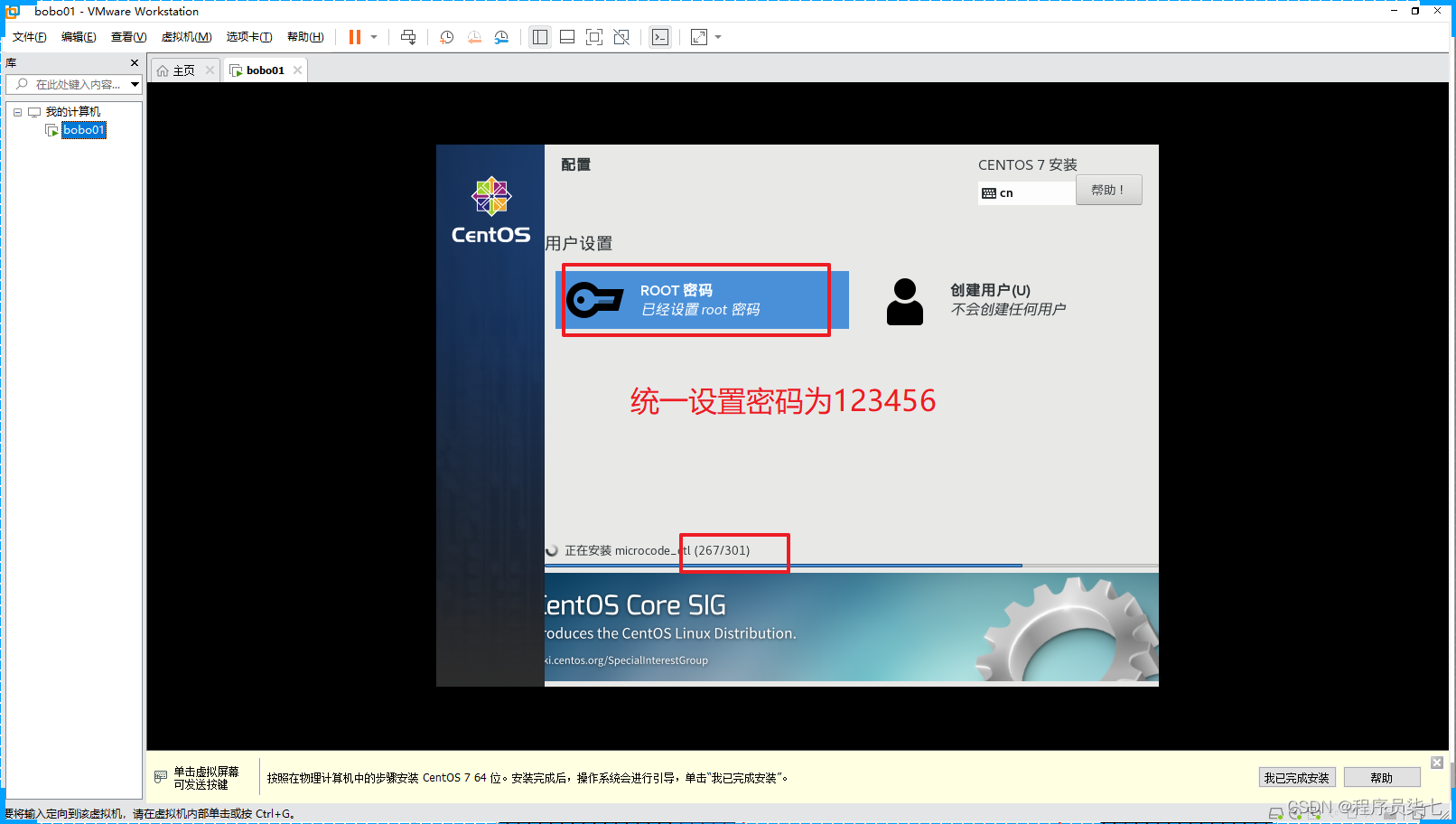Viewport: 1456px width, 824px height.
Task: Open the 虚拟机(M) menu
Action: coord(186,37)
